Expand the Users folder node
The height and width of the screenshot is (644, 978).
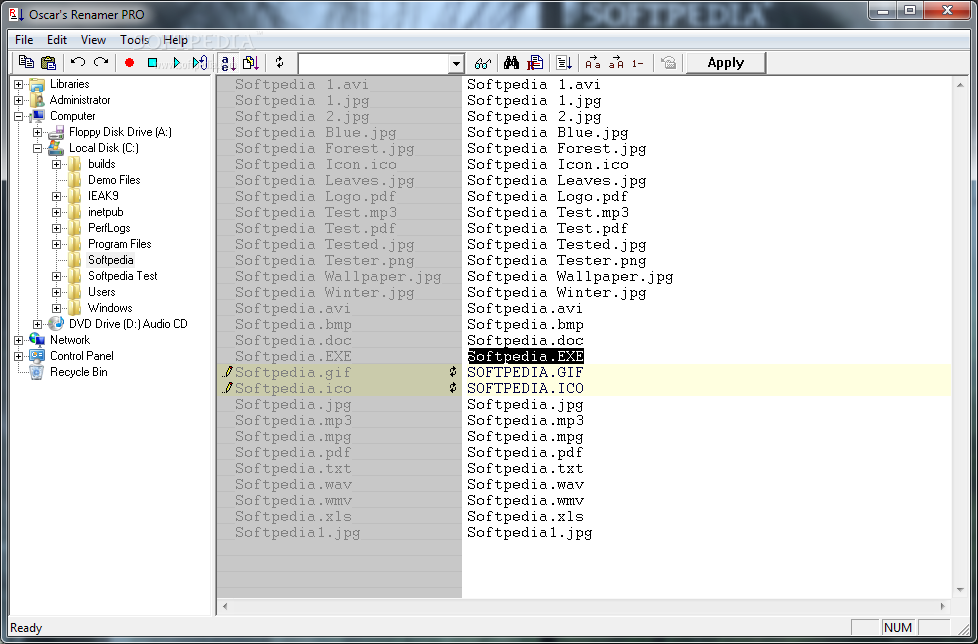coord(57,292)
